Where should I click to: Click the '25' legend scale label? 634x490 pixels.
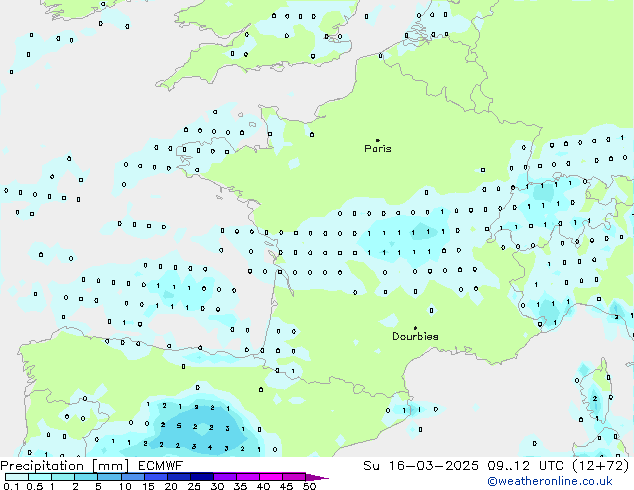[x=194, y=486]
